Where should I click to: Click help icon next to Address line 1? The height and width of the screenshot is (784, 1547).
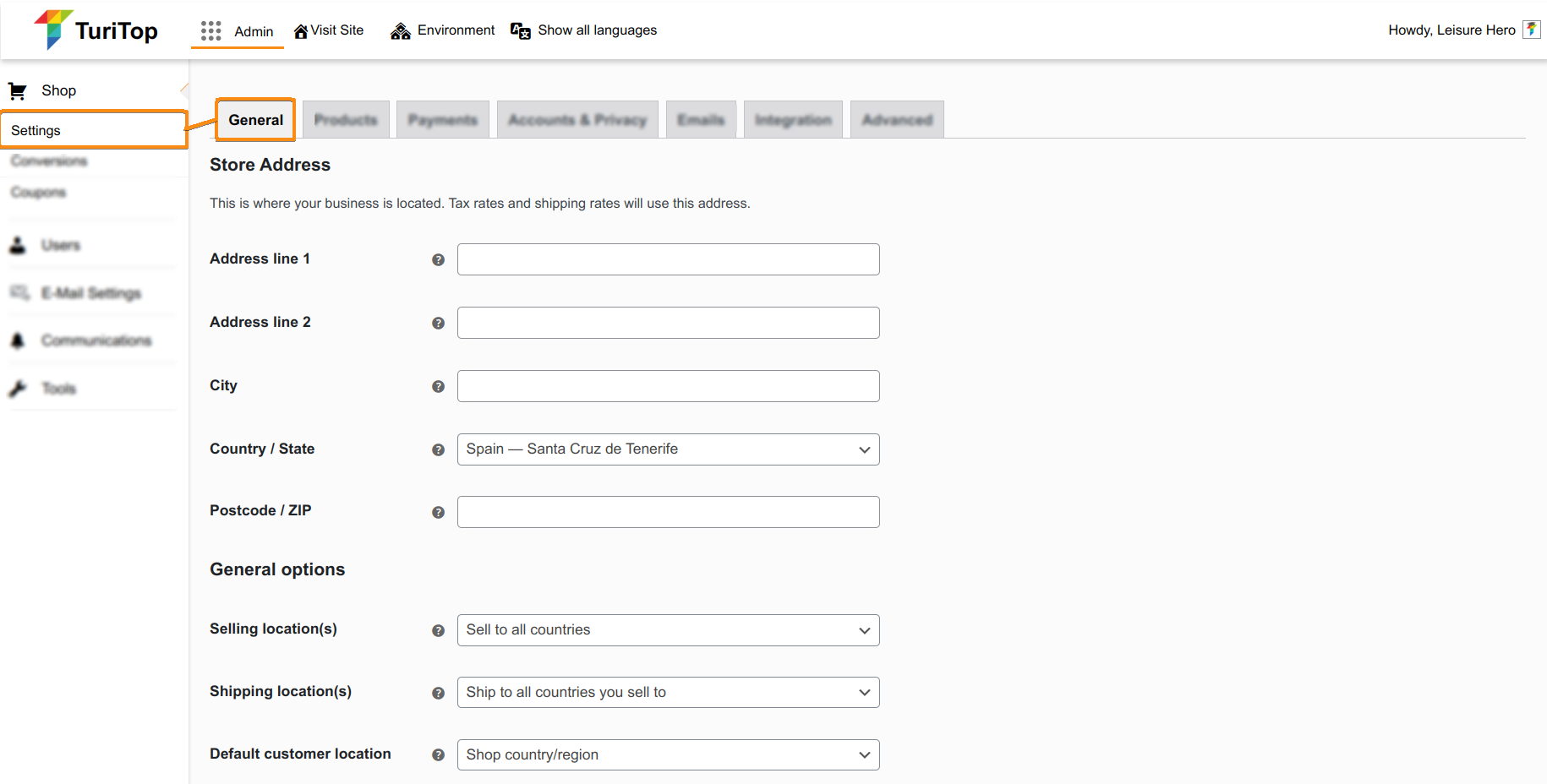point(438,260)
